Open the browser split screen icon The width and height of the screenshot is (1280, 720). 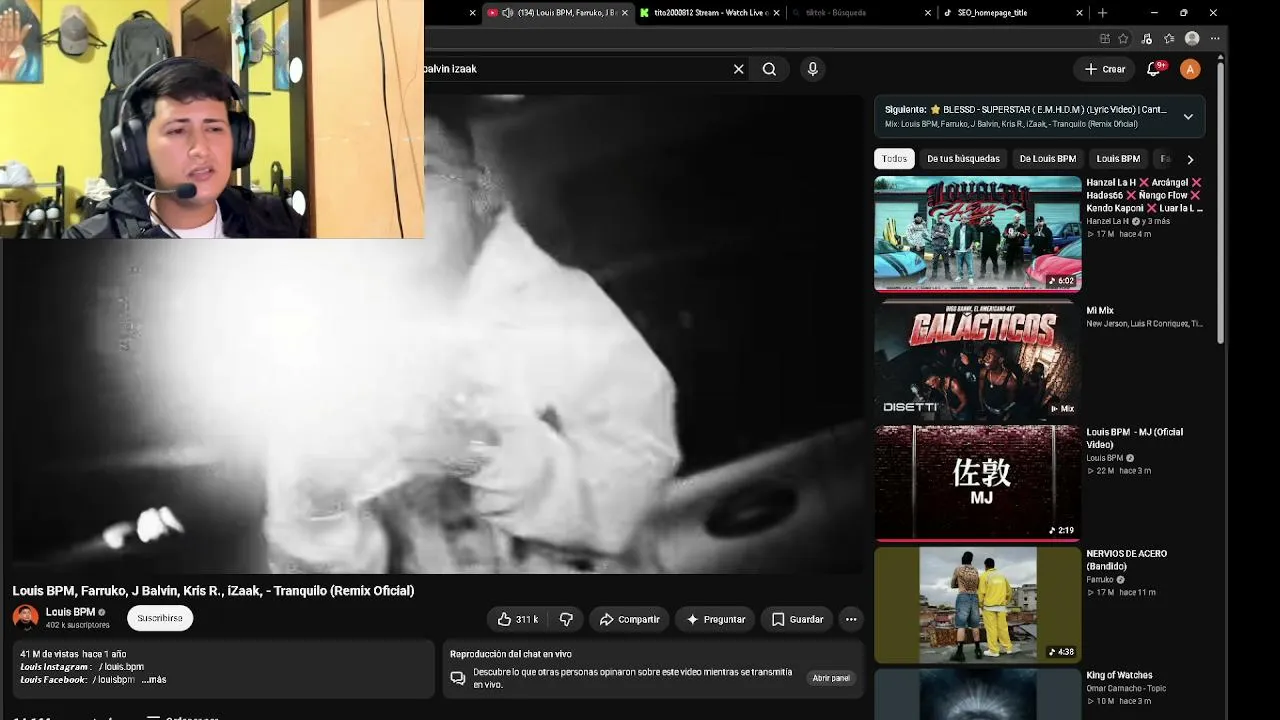click(x=1104, y=39)
